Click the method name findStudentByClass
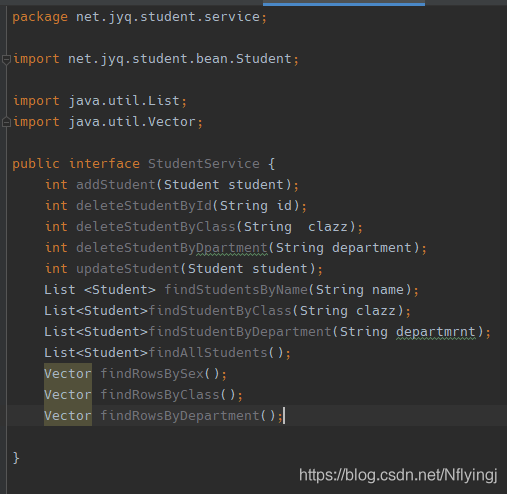 click(220, 311)
